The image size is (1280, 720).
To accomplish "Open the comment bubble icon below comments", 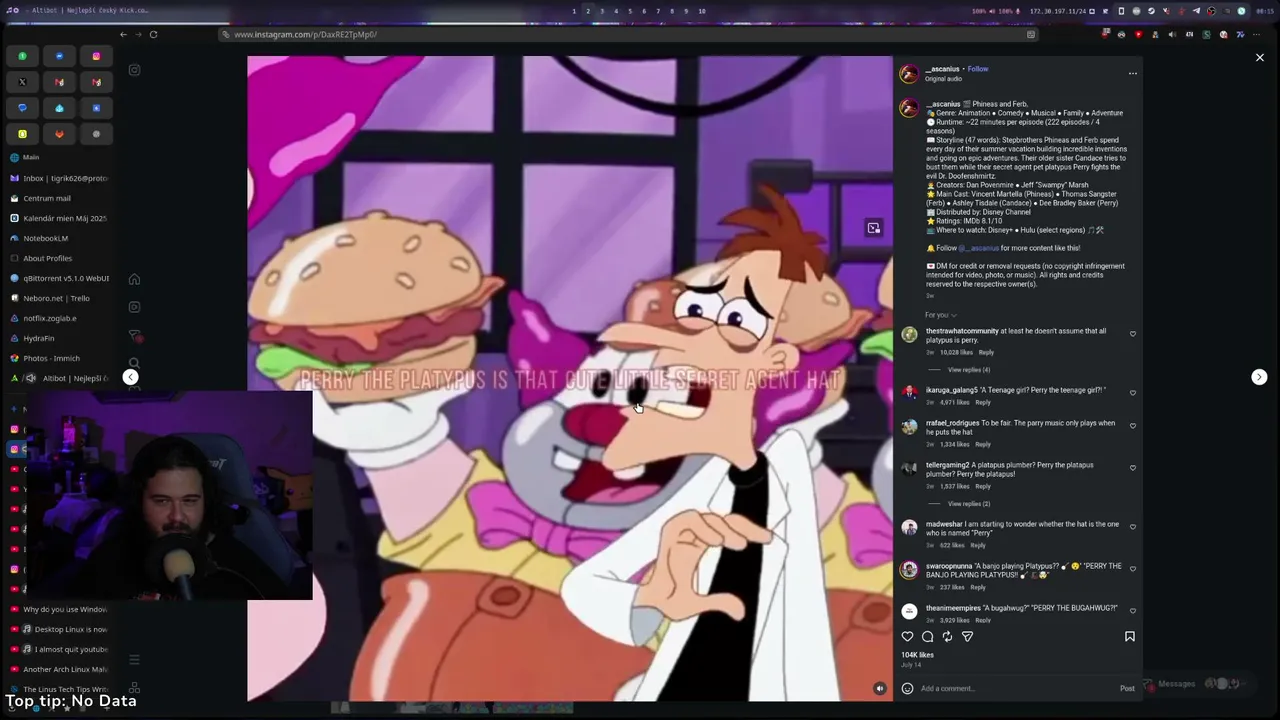I will (x=927, y=637).
